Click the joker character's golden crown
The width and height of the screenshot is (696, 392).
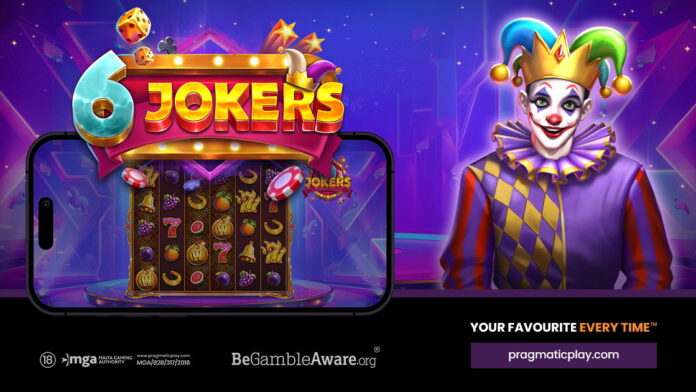[x=559, y=61]
